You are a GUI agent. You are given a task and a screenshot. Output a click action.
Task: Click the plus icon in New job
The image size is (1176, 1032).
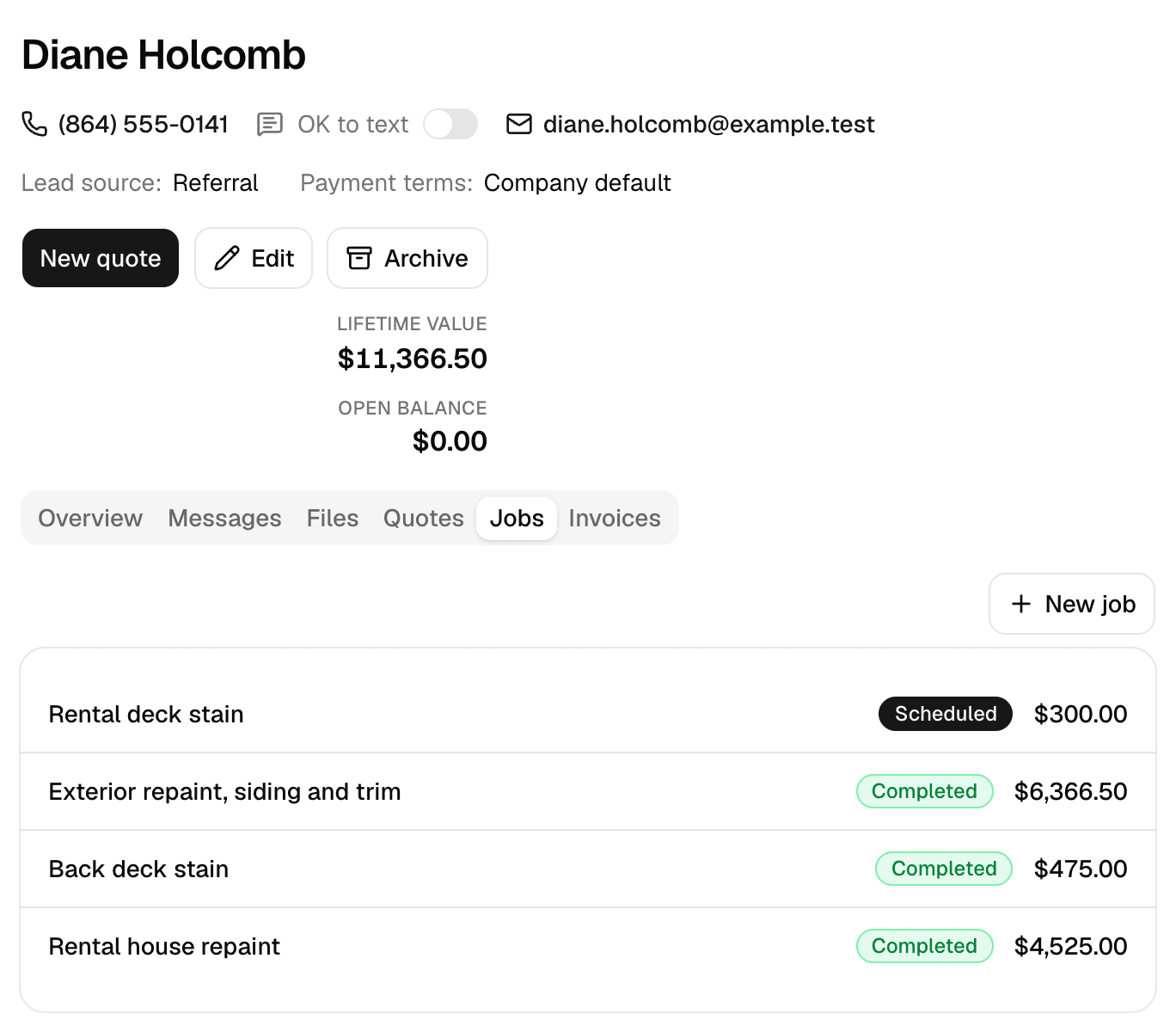click(x=1021, y=604)
